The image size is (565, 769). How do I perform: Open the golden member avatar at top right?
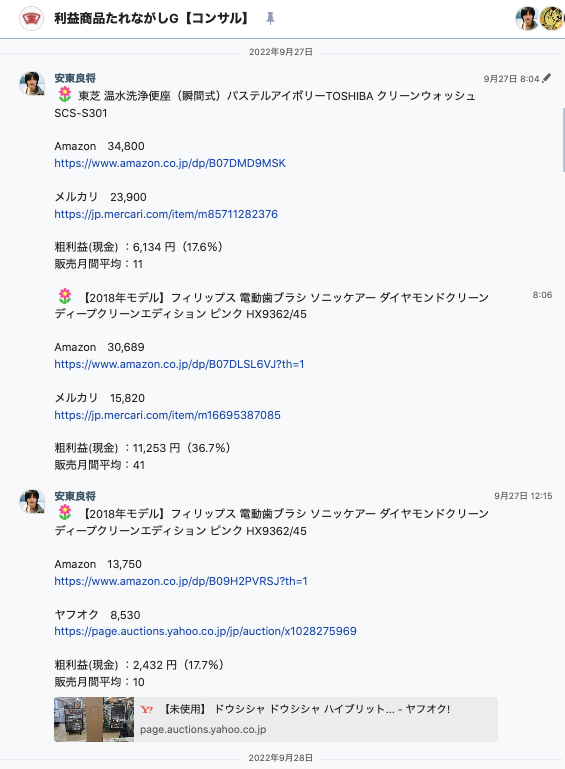pyautogui.click(x=552, y=19)
